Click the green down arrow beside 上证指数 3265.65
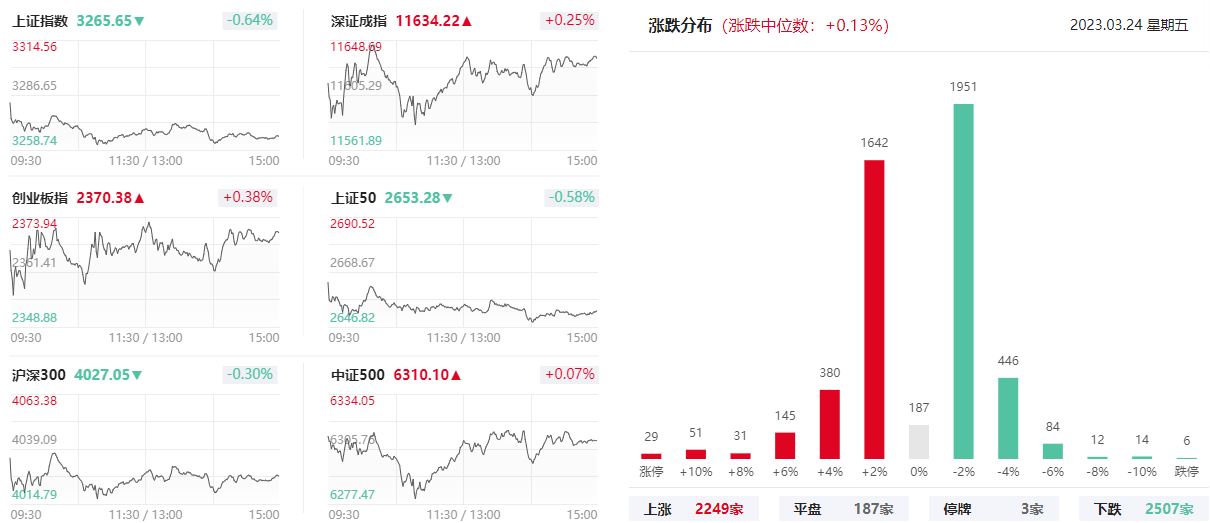Image resolution: width=1210 pixels, height=523 pixels. [x=139, y=21]
